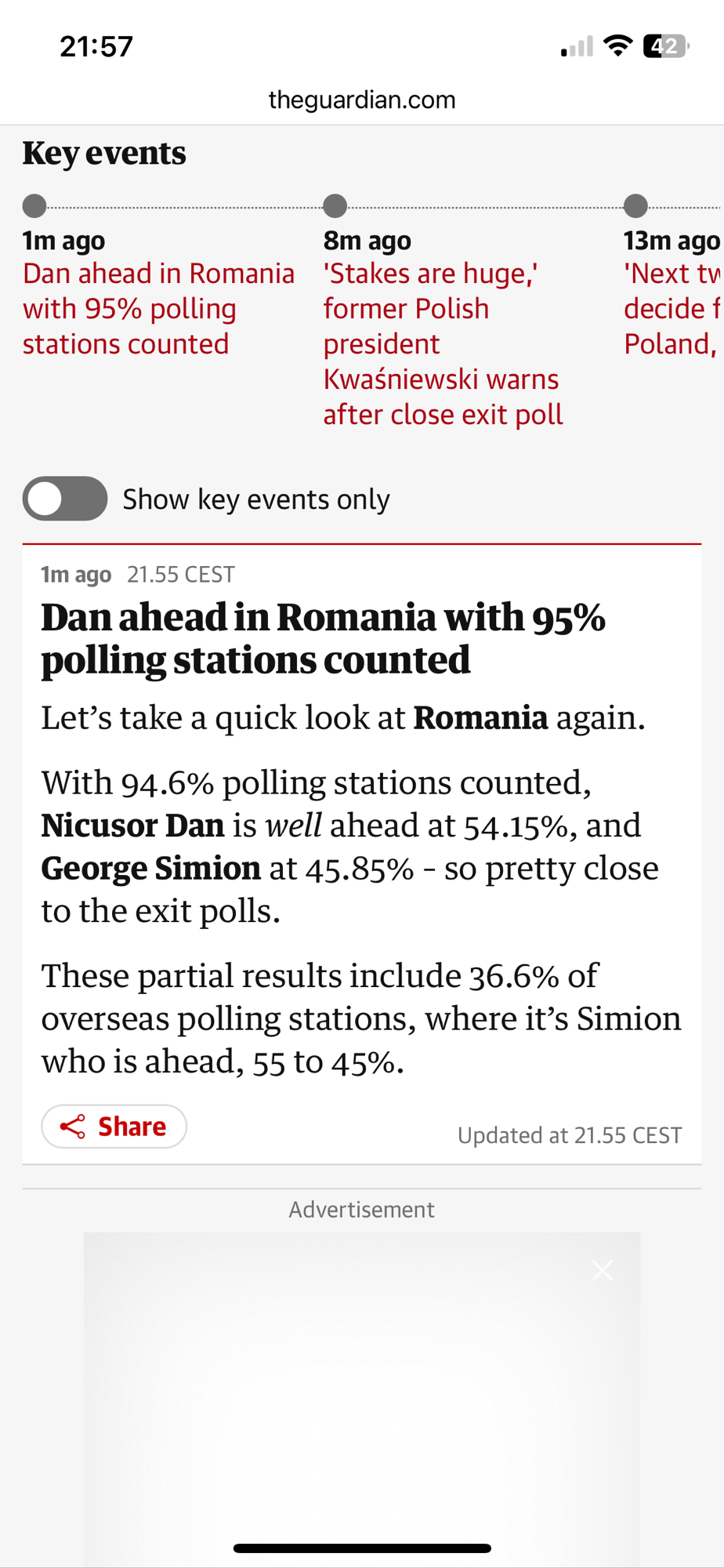Image resolution: width=724 pixels, height=1568 pixels.
Task: Tap the Wi-Fi icon in status bar
Action: click(x=618, y=46)
